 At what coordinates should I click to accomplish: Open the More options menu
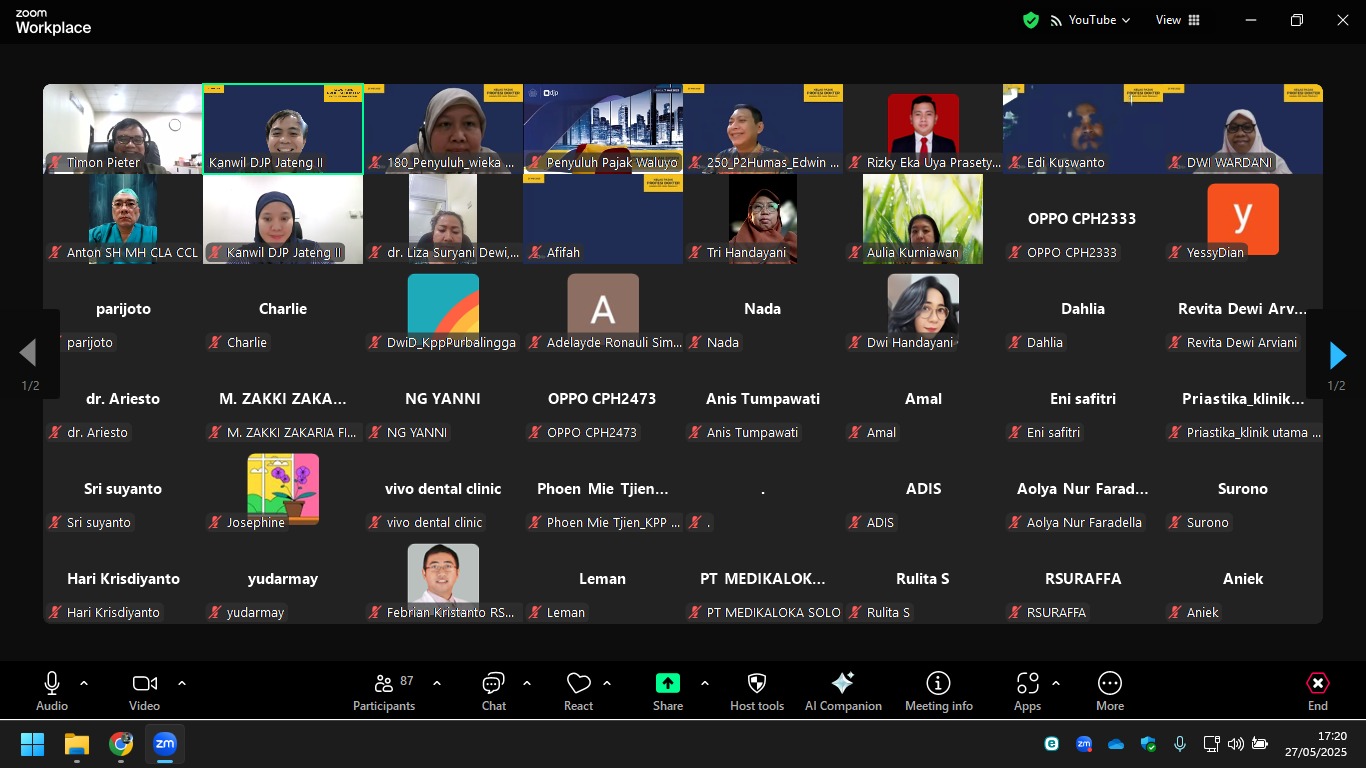[1109, 691]
